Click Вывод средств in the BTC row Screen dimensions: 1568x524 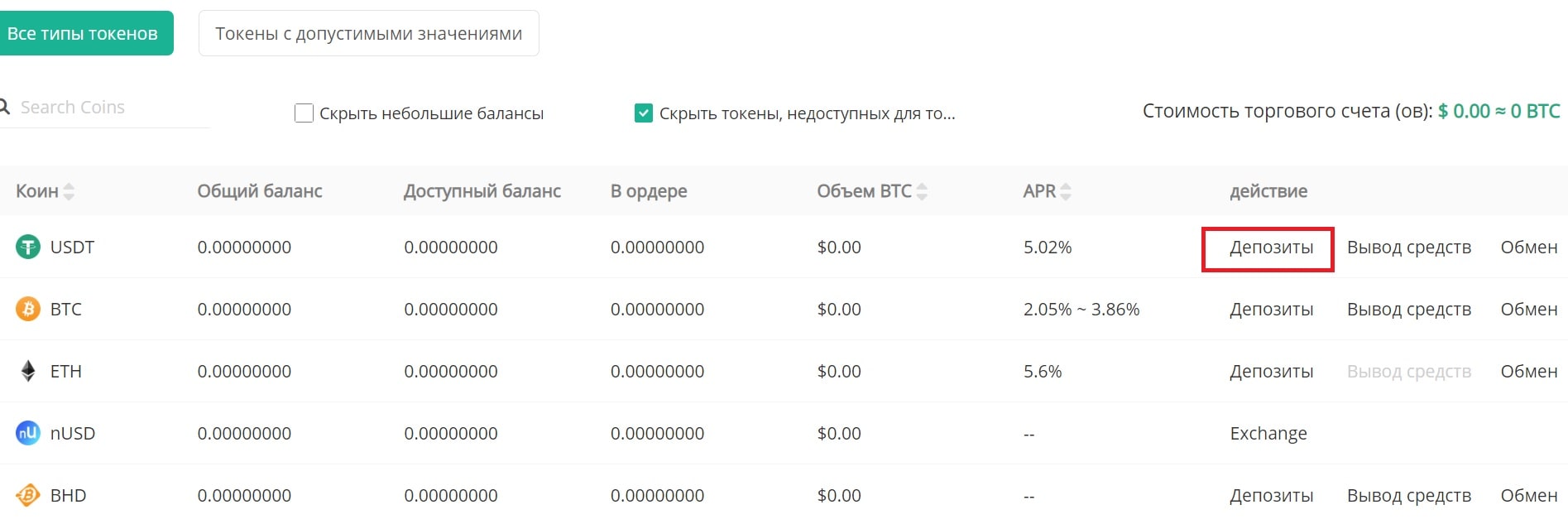click(1408, 309)
